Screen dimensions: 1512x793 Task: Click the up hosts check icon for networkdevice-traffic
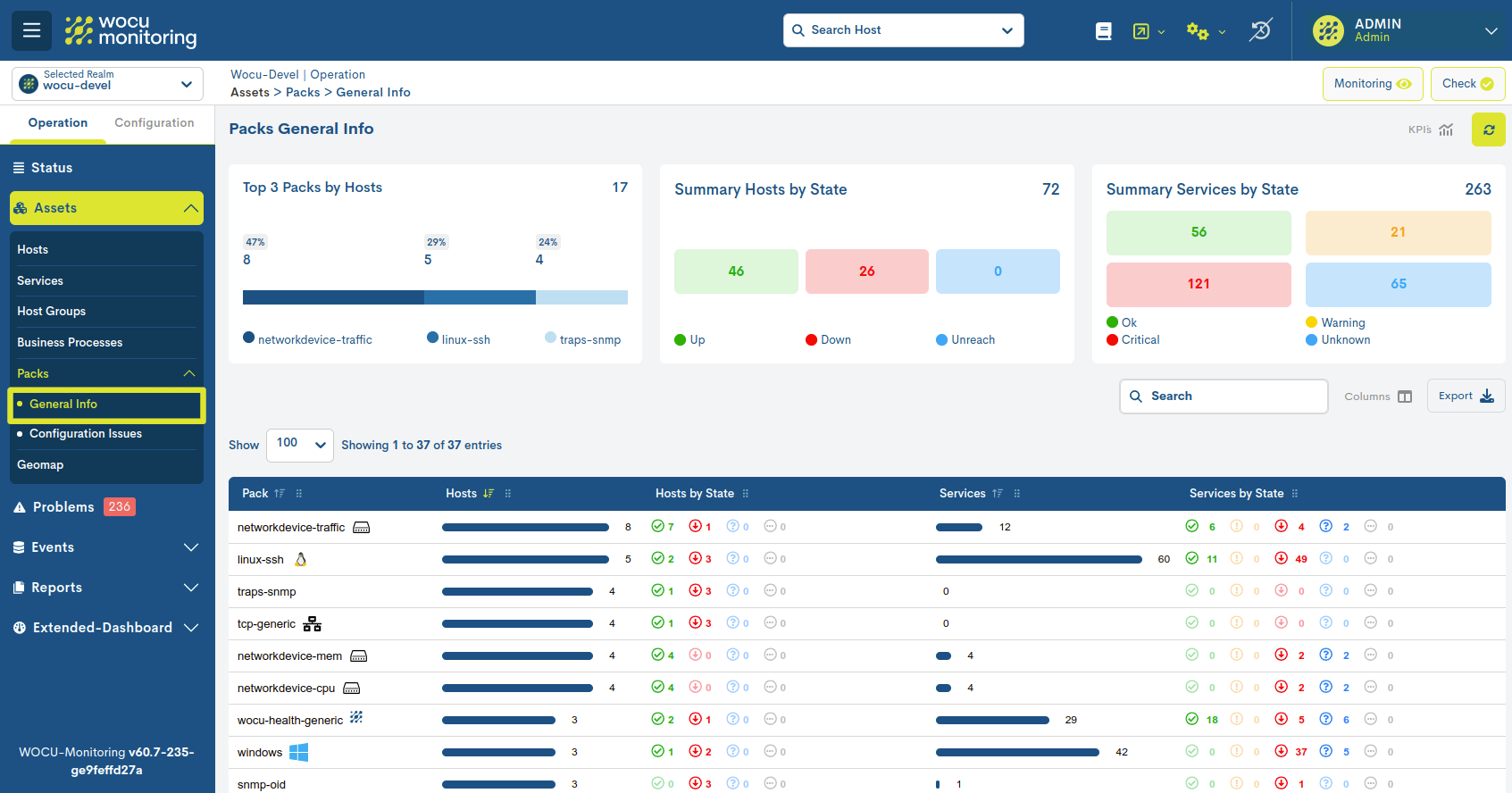pos(657,526)
